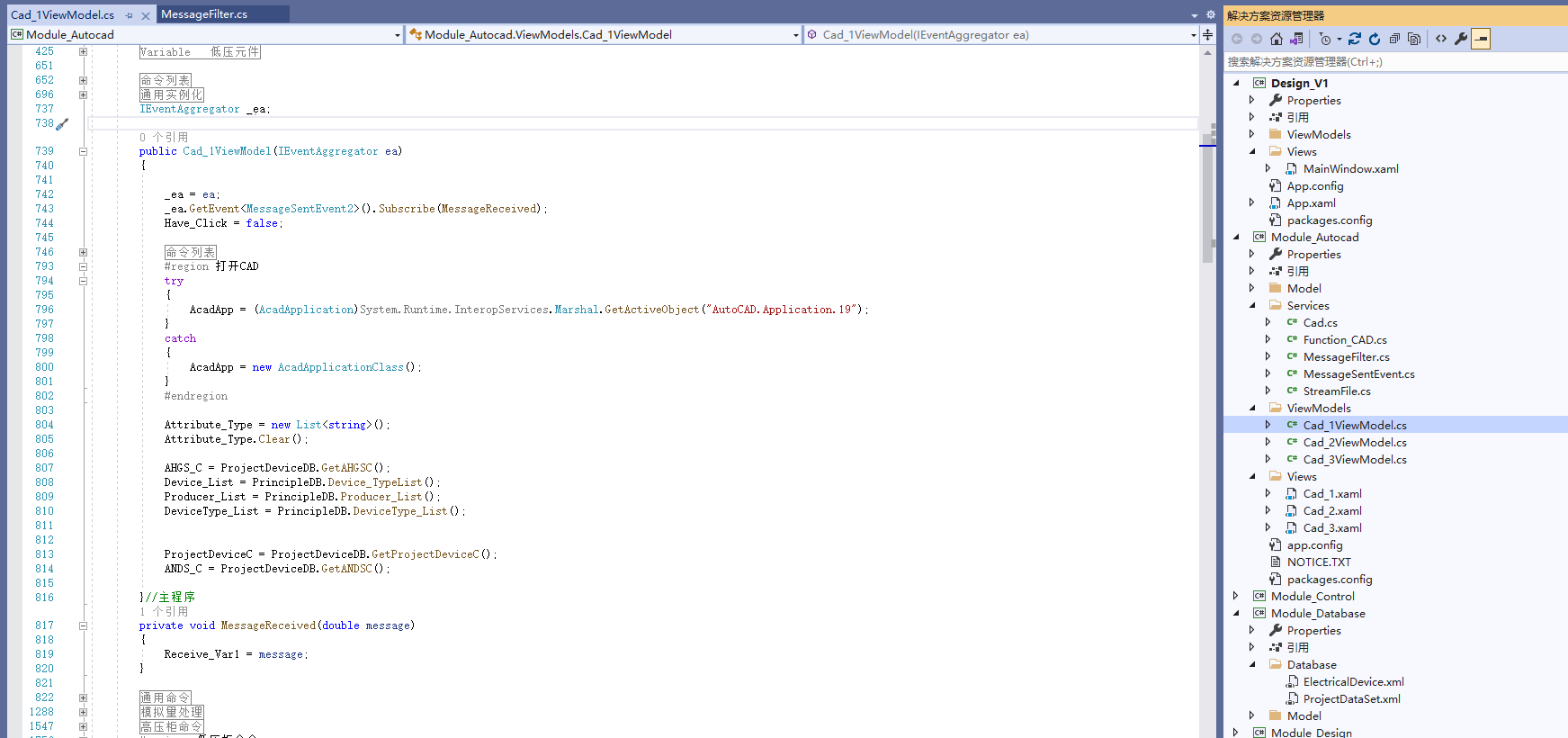Image resolution: width=1568 pixels, height=738 pixels.
Task: Focus the Solution Explorer search box
Action: tap(1394, 62)
